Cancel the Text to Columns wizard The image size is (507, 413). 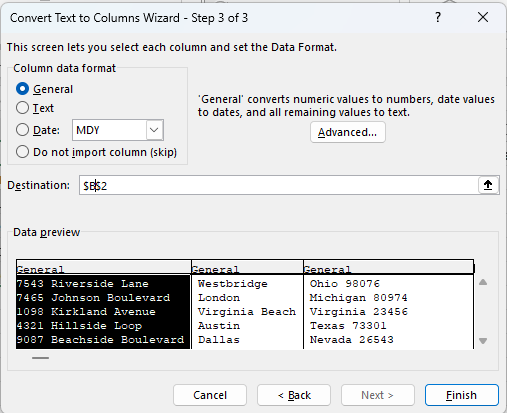[x=210, y=395]
